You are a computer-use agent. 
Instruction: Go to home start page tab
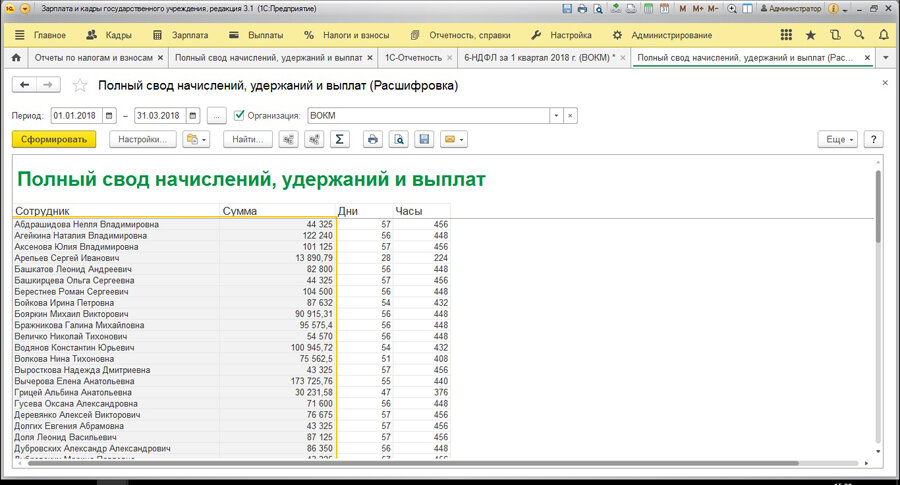click(x=16, y=57)
